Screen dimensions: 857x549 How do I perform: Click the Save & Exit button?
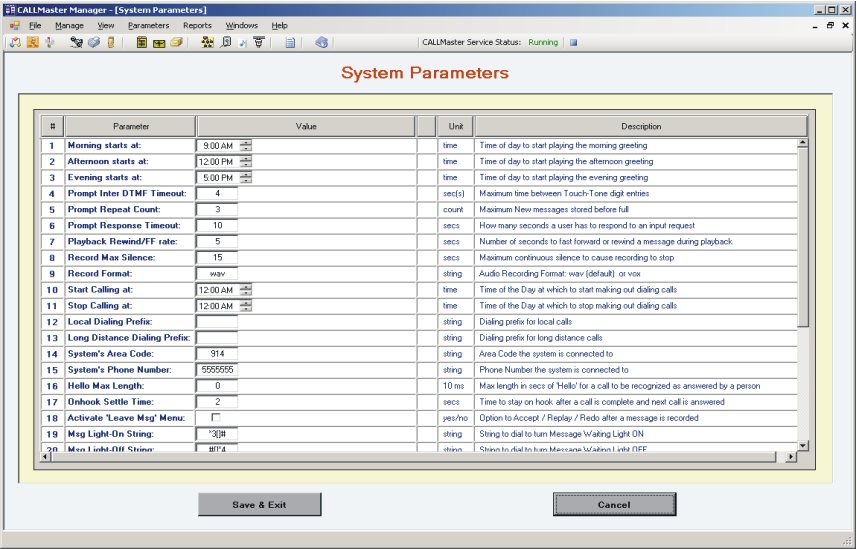pos(260,504)
